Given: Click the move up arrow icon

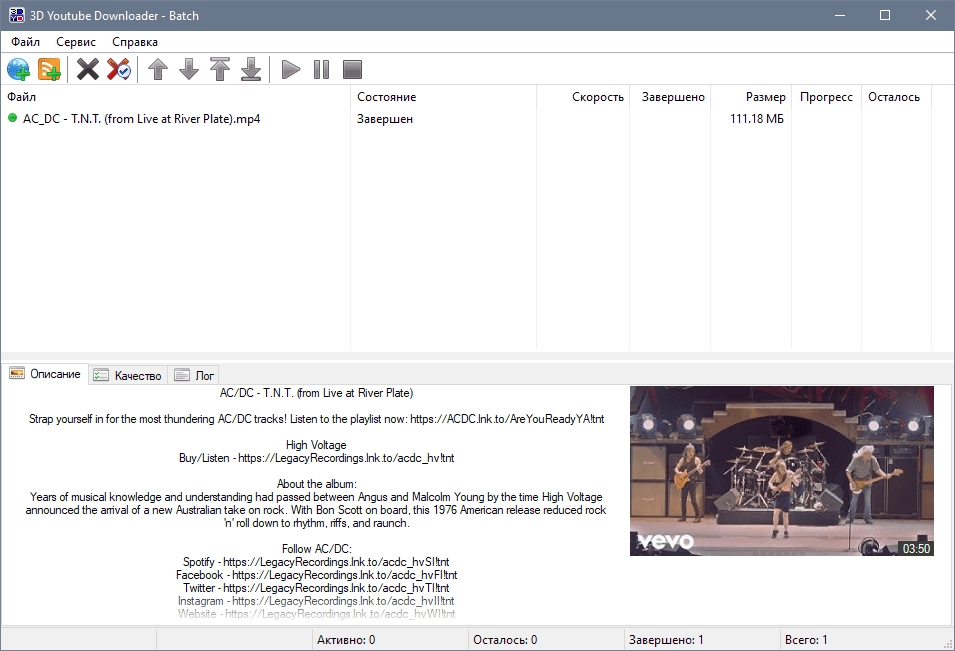Looking at the screenshot, I should [x=158, y=69].
